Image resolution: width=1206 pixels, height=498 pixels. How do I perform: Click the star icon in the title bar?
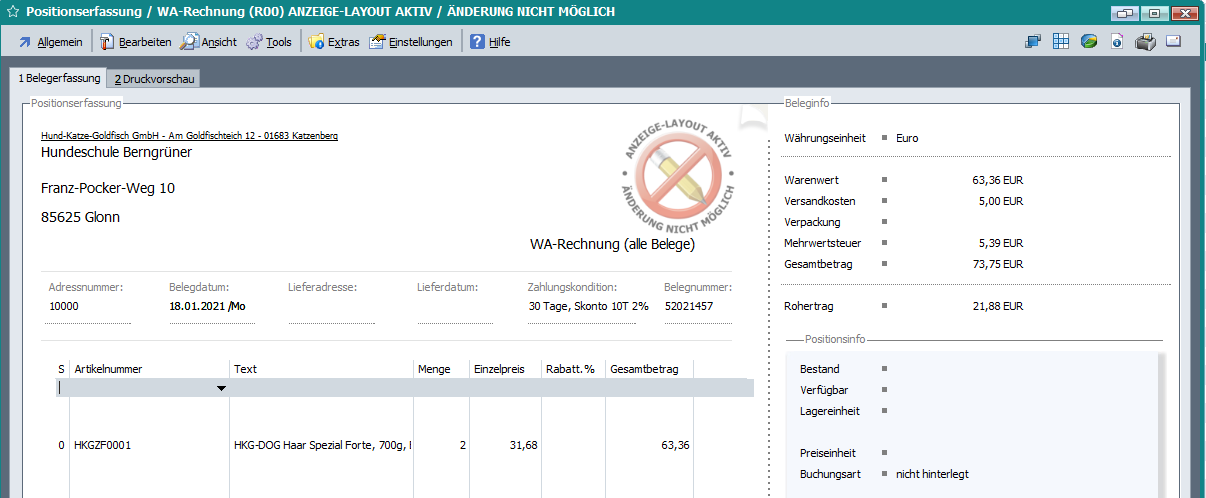12,12
